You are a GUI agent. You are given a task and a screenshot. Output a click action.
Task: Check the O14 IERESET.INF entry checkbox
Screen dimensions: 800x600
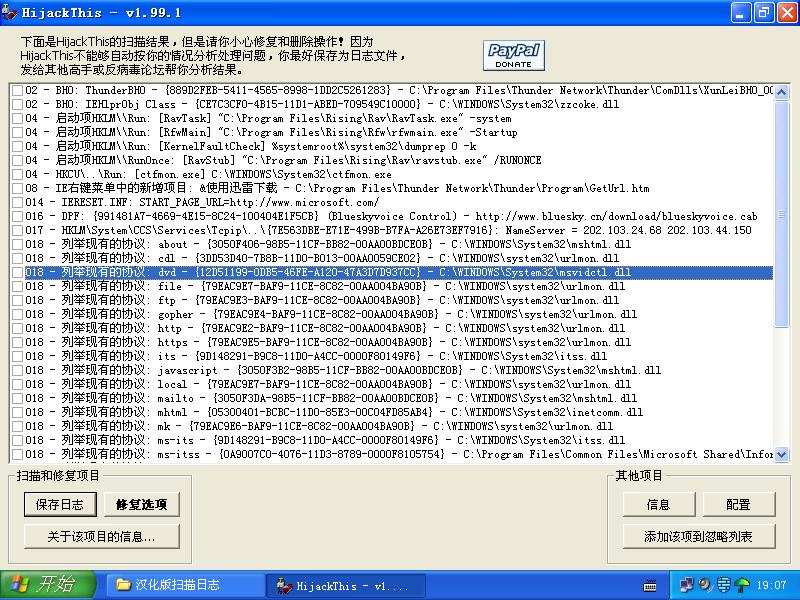click(17, 203)
